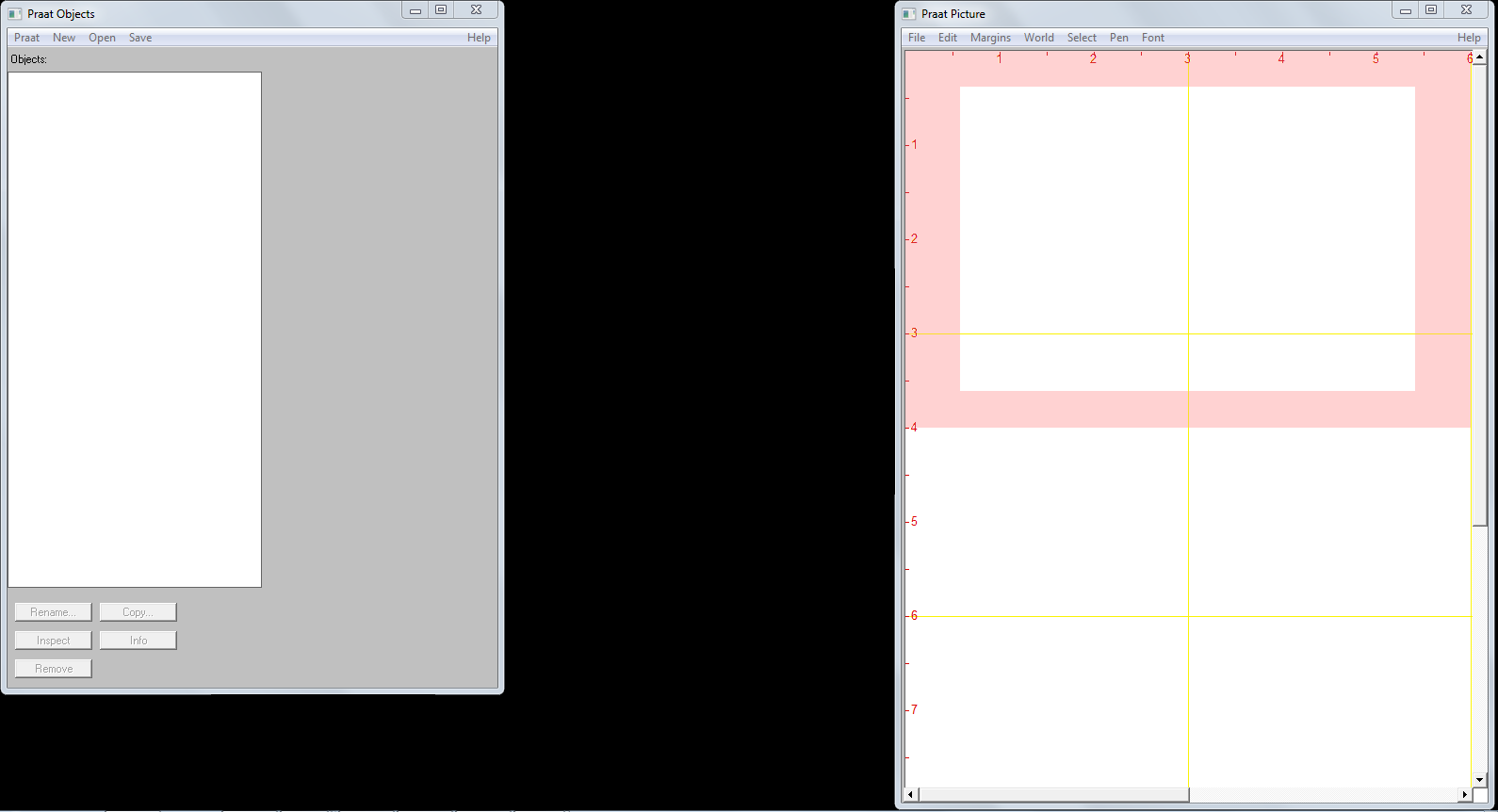
Task: Click the vertical scrollbar up arrow in Picture
Action: 1480,57
